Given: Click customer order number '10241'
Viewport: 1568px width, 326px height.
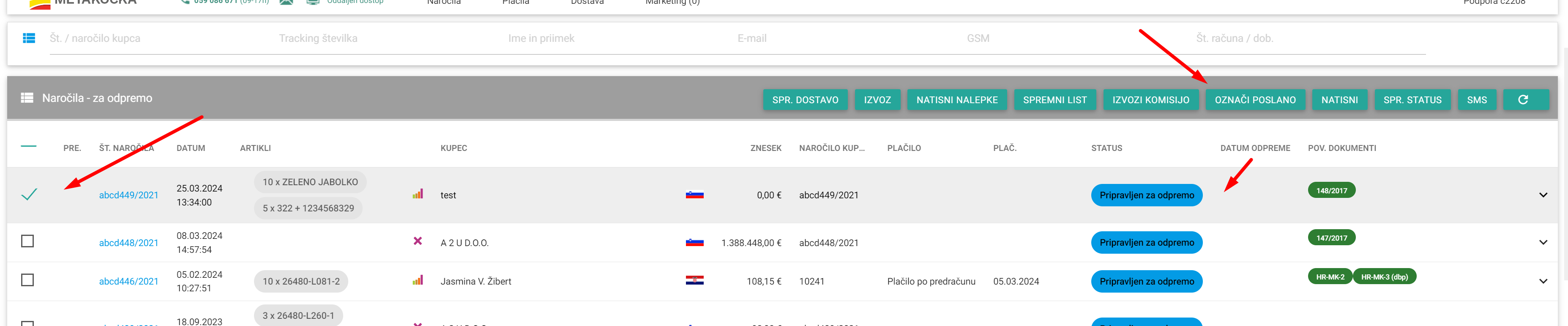Looking at the screenshot, I should [811, 282].
